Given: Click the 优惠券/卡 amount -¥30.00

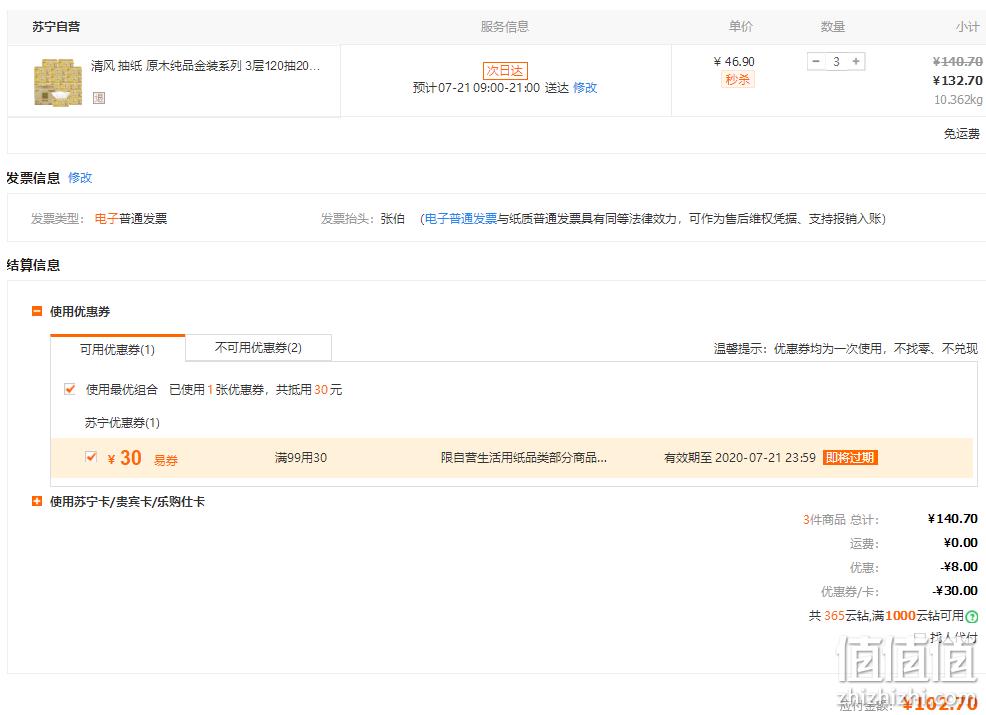Looking at the screenshot, I should (955, 590).
